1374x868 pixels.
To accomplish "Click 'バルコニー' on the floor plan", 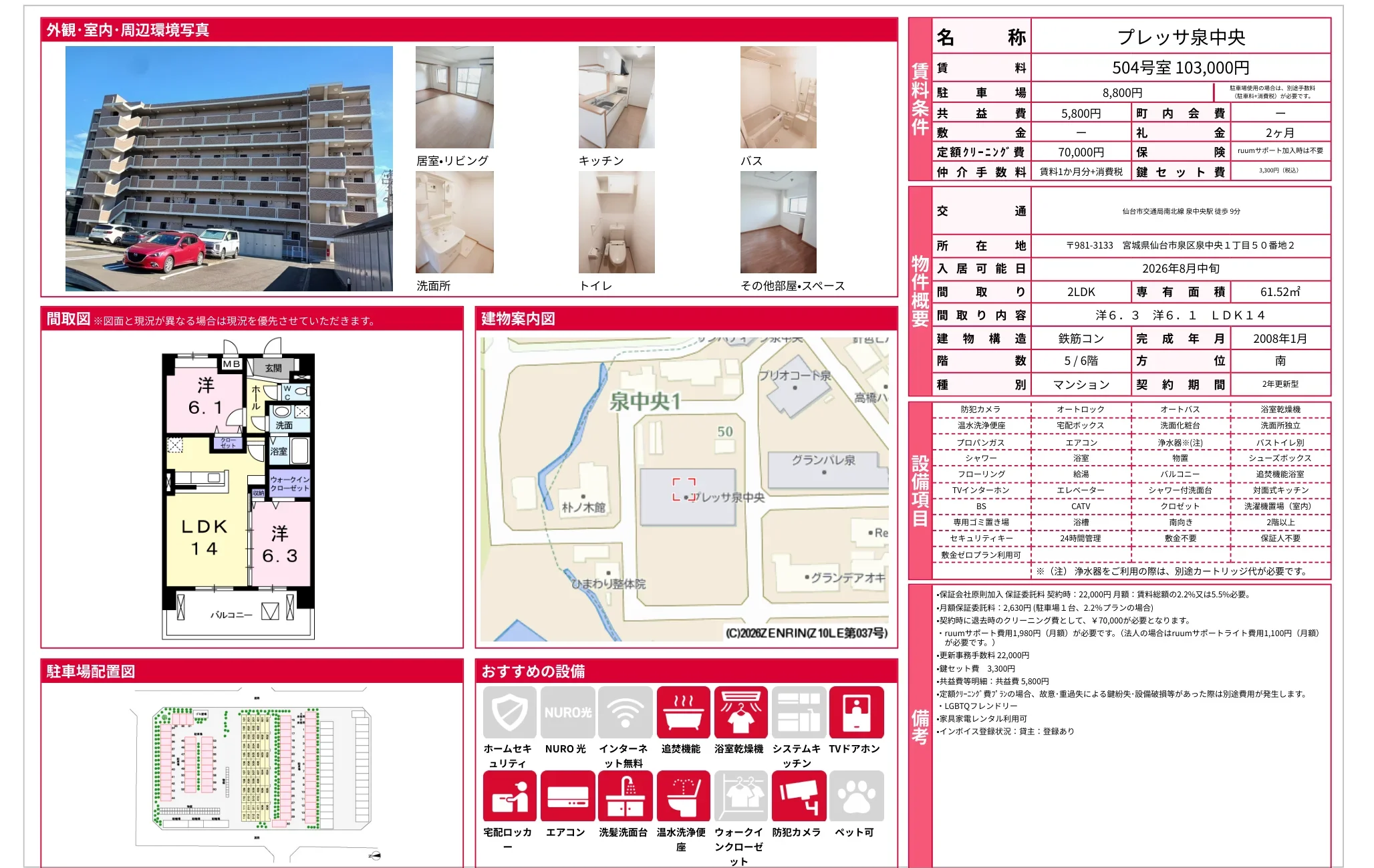I will click(232, 615).
